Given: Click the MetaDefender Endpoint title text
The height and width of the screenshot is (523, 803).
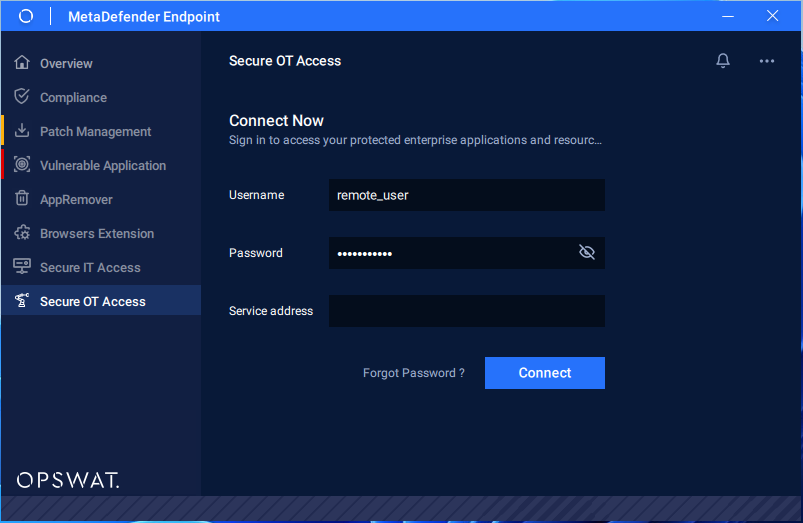Looking at the screenshot, I should pos(144,17).
